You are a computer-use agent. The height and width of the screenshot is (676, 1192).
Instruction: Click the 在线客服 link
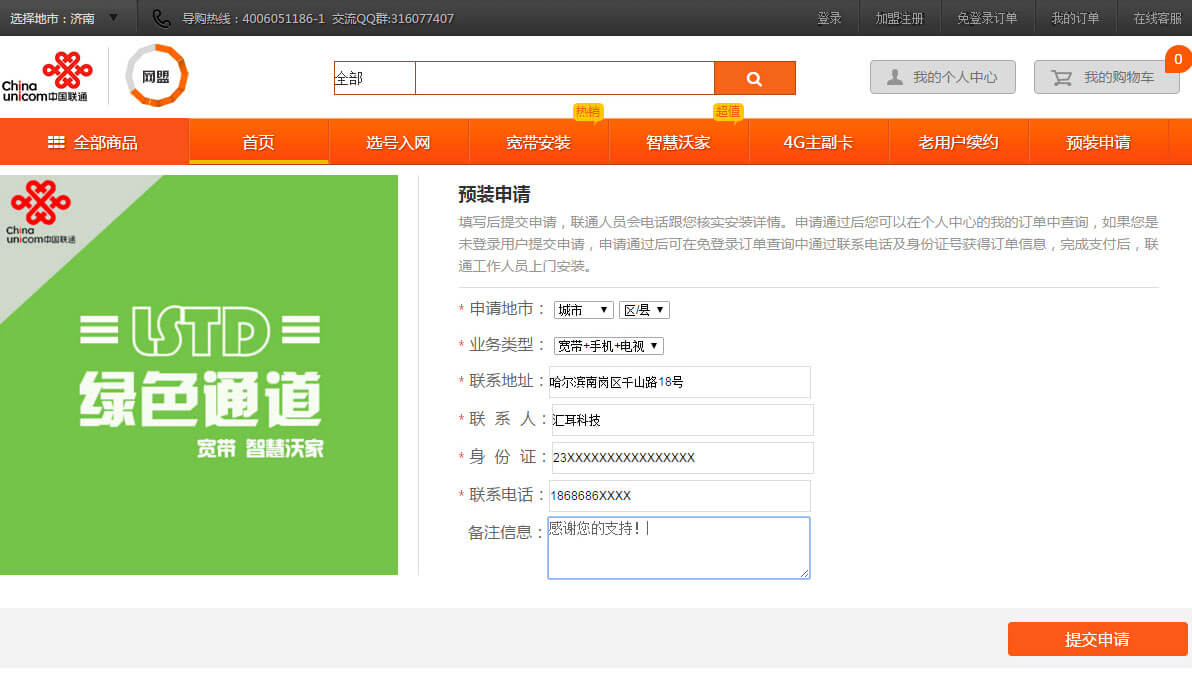pos(1157,18)
